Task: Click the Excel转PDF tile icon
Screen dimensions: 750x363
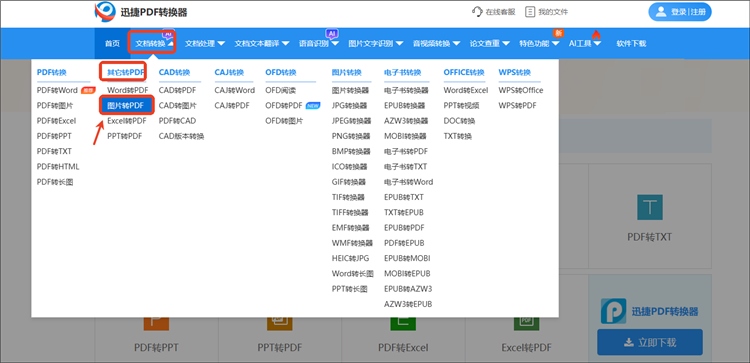Action: pos(527,323)
